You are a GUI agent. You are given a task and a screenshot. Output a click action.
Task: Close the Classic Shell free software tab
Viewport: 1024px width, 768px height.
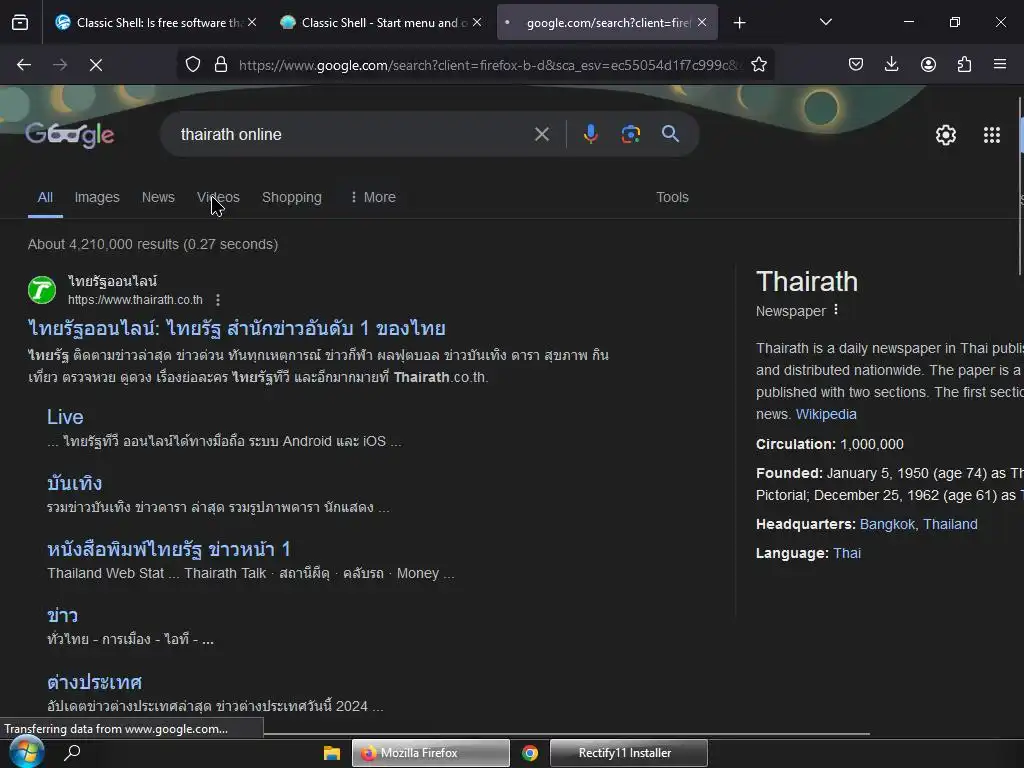252,22
